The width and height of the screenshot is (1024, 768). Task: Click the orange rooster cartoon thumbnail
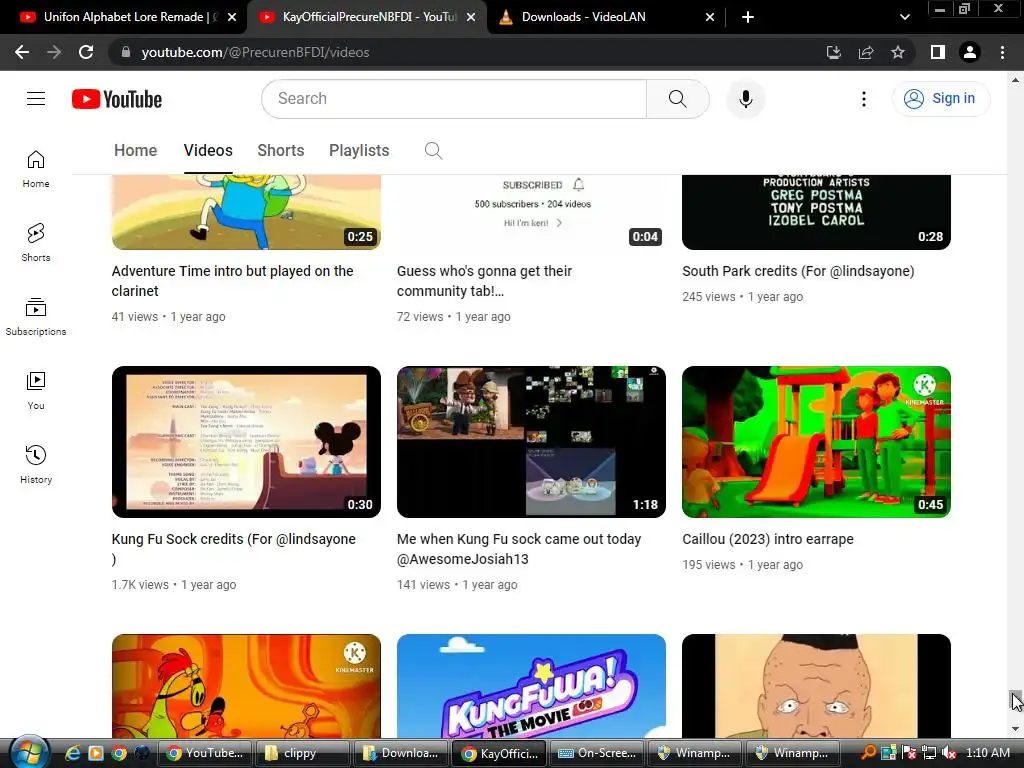pos(246,686)
